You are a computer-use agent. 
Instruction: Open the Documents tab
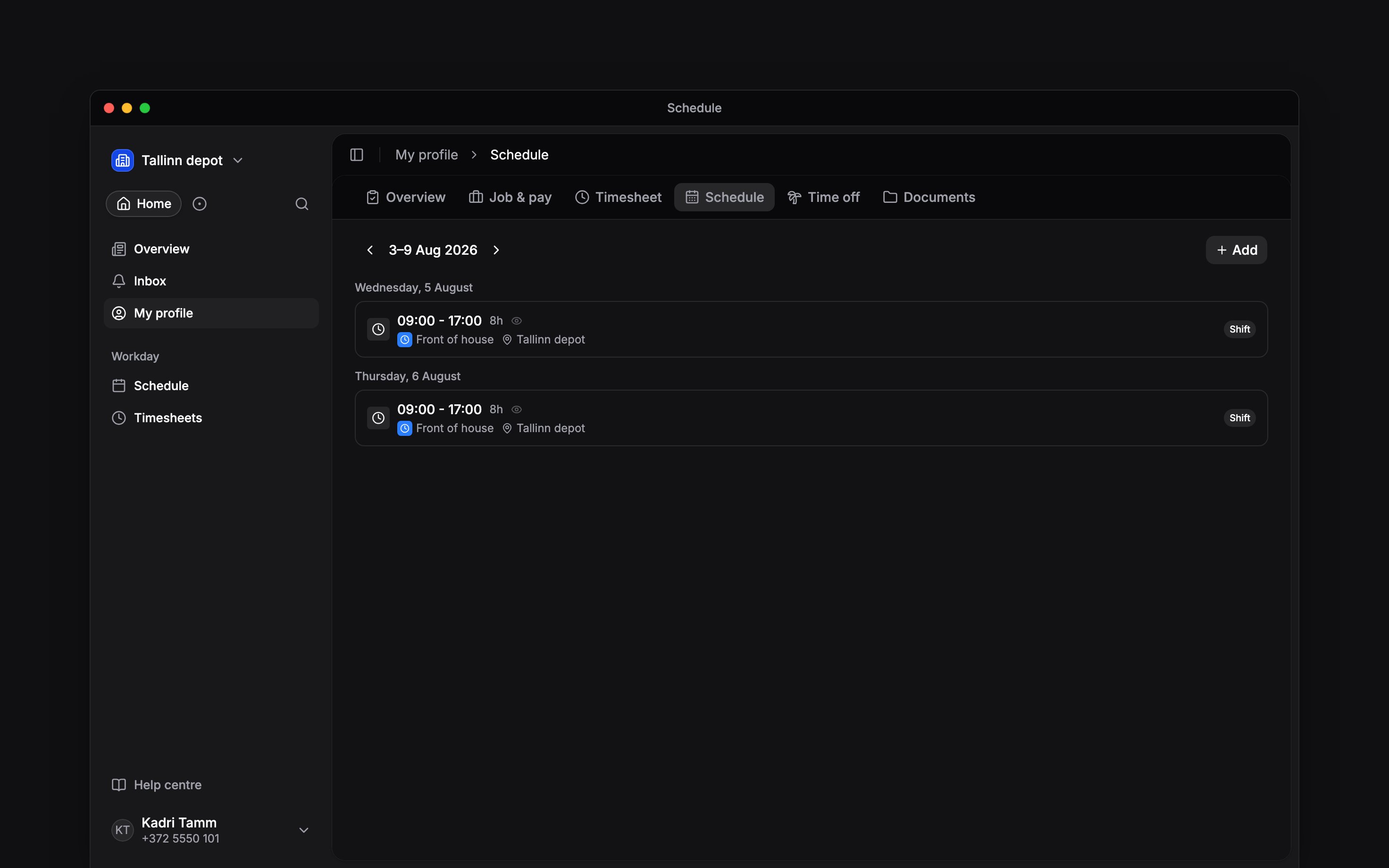(x=929, y=198)
